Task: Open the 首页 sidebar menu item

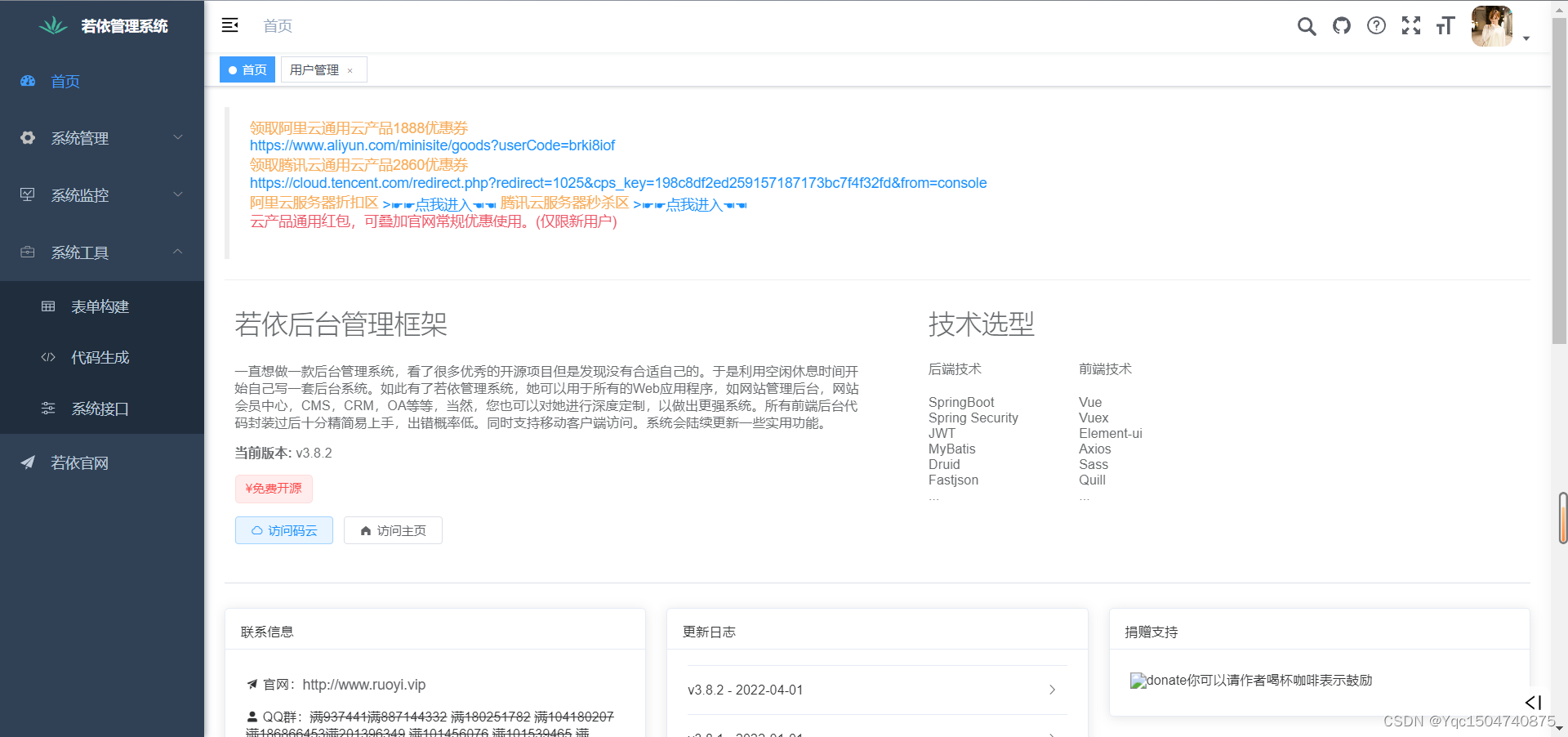Action: click(102, 81)
